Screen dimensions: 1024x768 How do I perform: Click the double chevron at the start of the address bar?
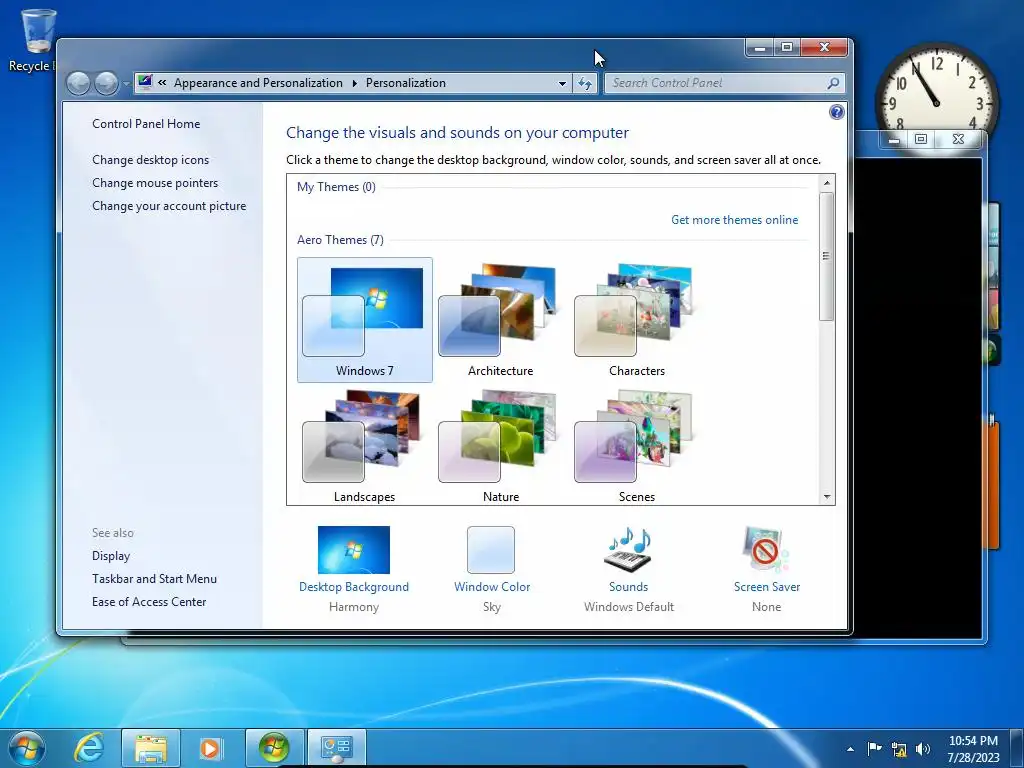pyautogui.click(x=162, y=83)
